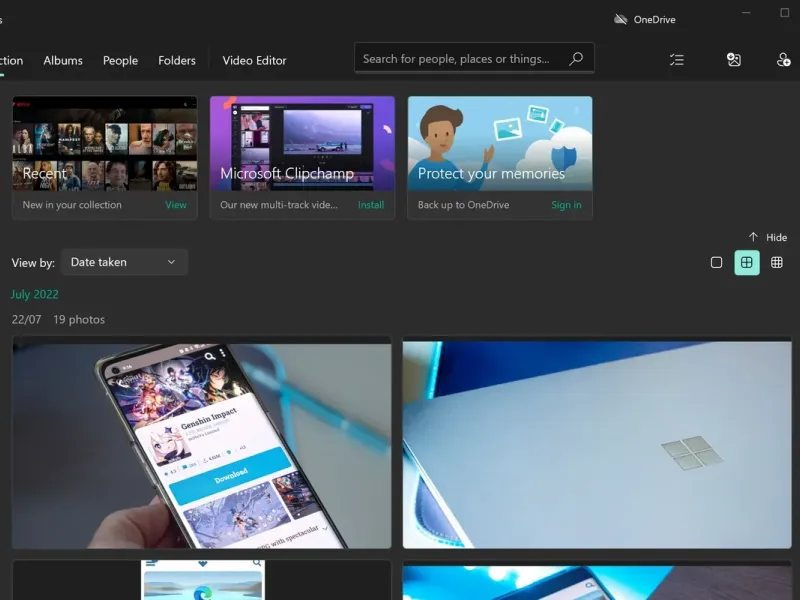800x600 pixels.
Task: Select the medium grid view
Action: 747,262
